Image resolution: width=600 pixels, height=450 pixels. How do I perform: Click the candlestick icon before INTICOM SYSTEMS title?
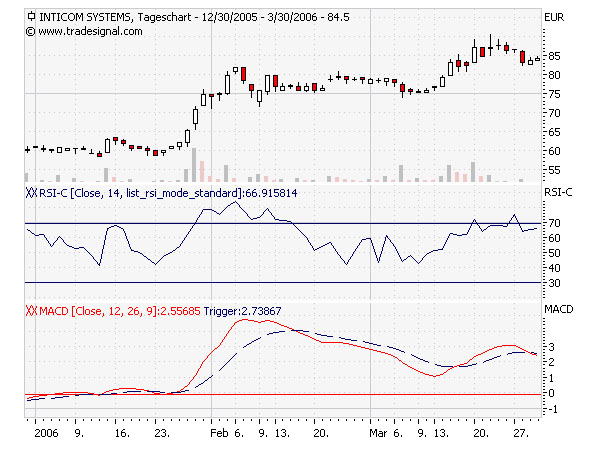(x=31, y=16)
